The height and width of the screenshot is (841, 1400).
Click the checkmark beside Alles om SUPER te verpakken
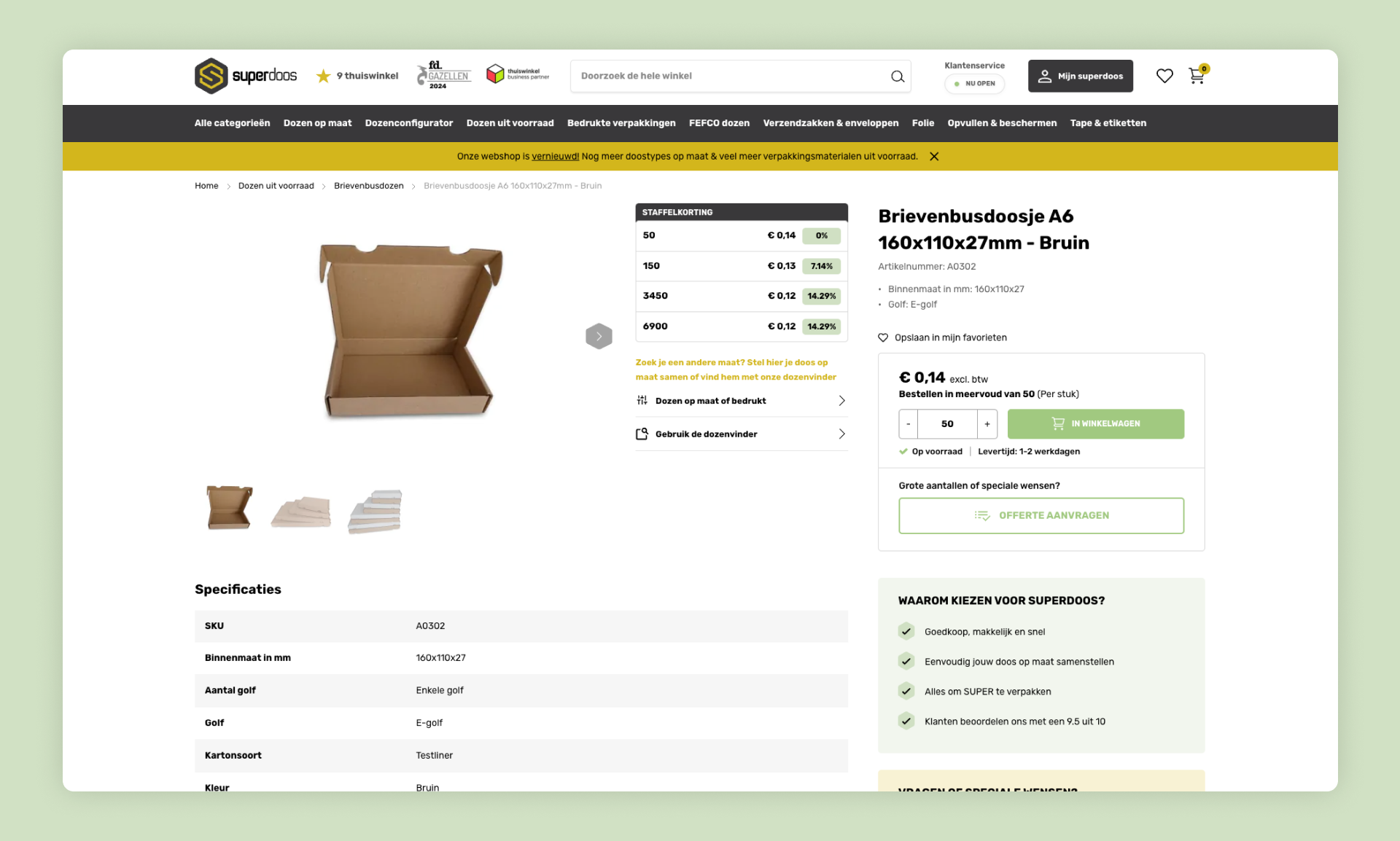906,691
